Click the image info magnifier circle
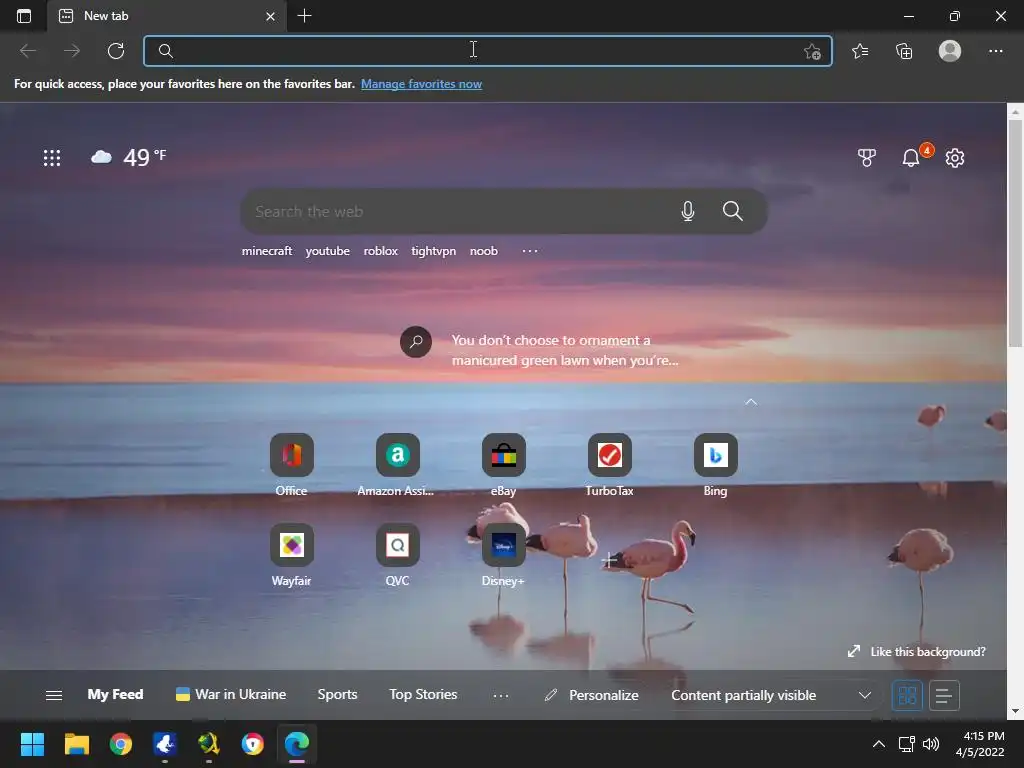This screenshot has height=768, width=1024. [x=415, y=342]
